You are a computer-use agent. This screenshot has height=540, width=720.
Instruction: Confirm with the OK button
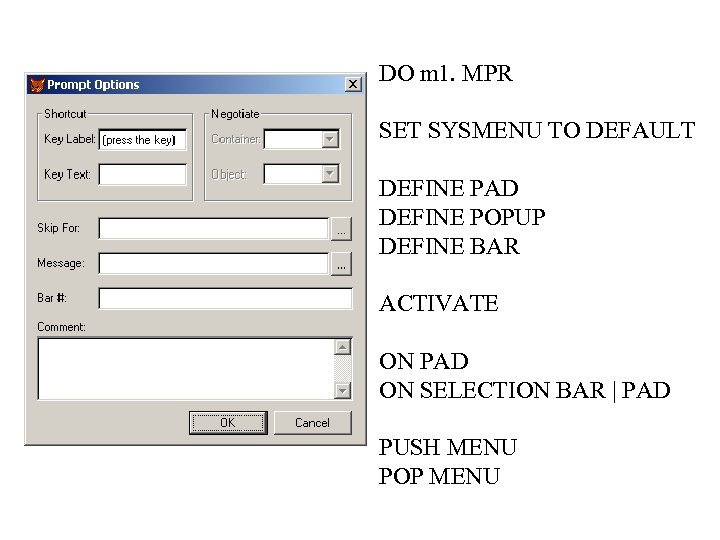point(228,422)
